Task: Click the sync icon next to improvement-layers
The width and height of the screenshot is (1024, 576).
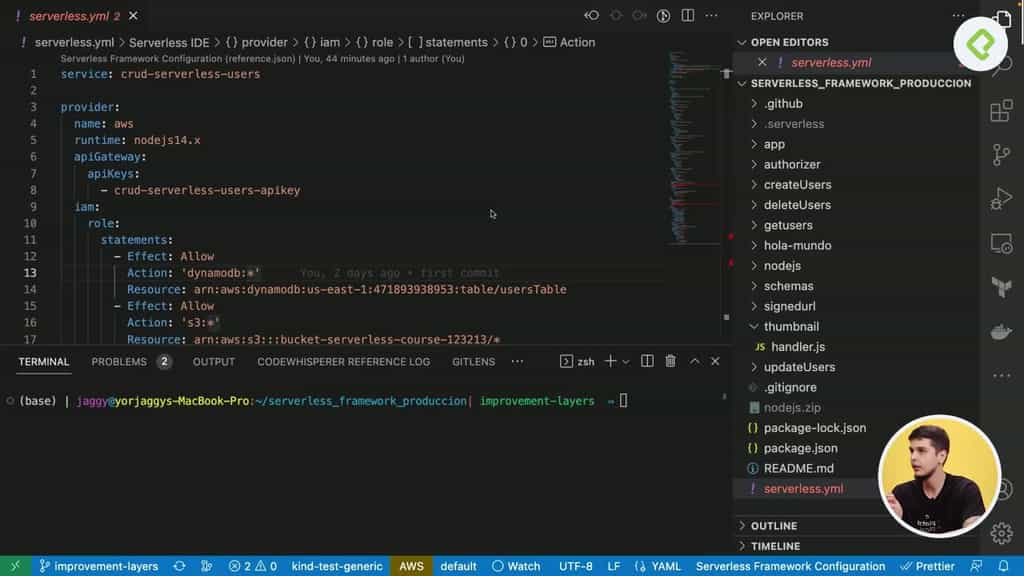Action: click(180, 565)
